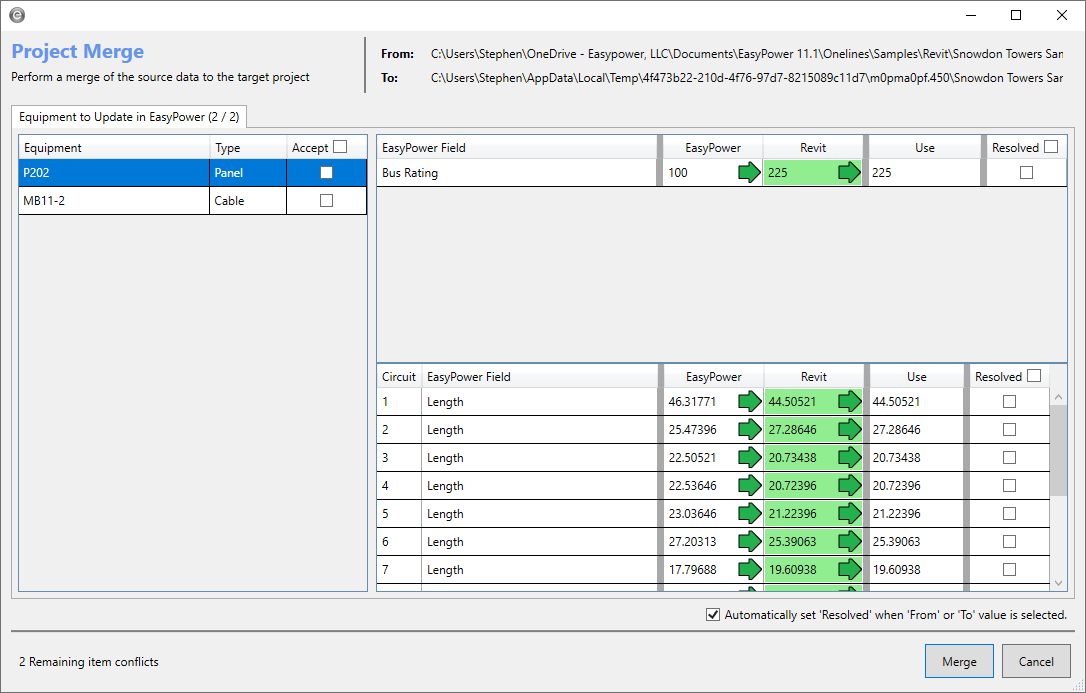This screenshot has height=693, width=1086.
Task: Check the Accept box for MB11-2 cable
Action: (x=326, y=201)
